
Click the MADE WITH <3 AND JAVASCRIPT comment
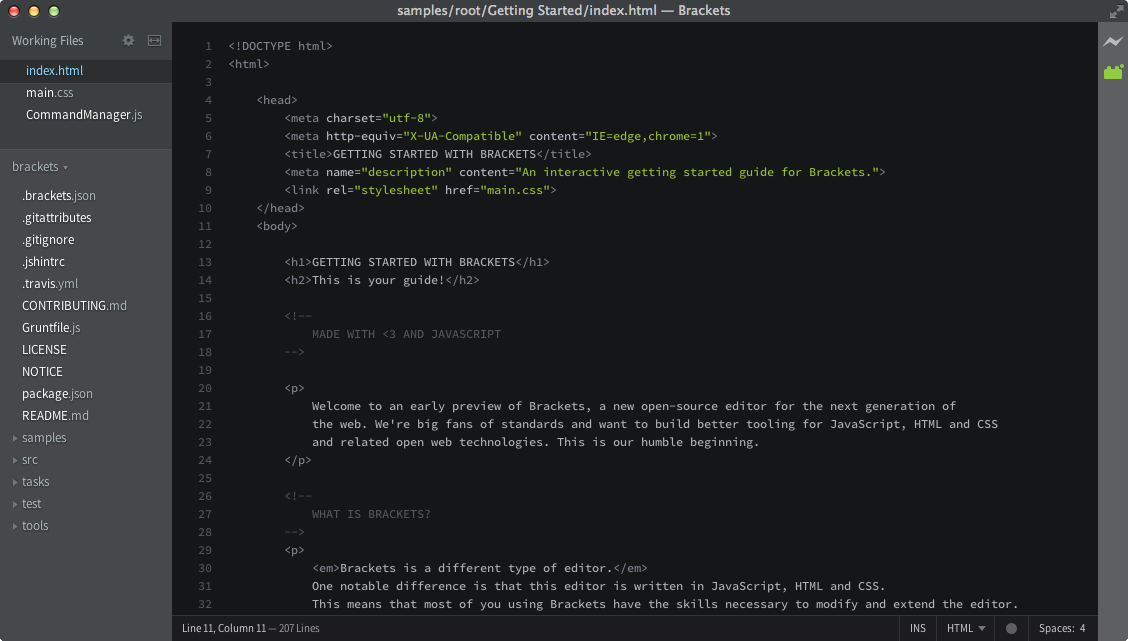[406, 334]
